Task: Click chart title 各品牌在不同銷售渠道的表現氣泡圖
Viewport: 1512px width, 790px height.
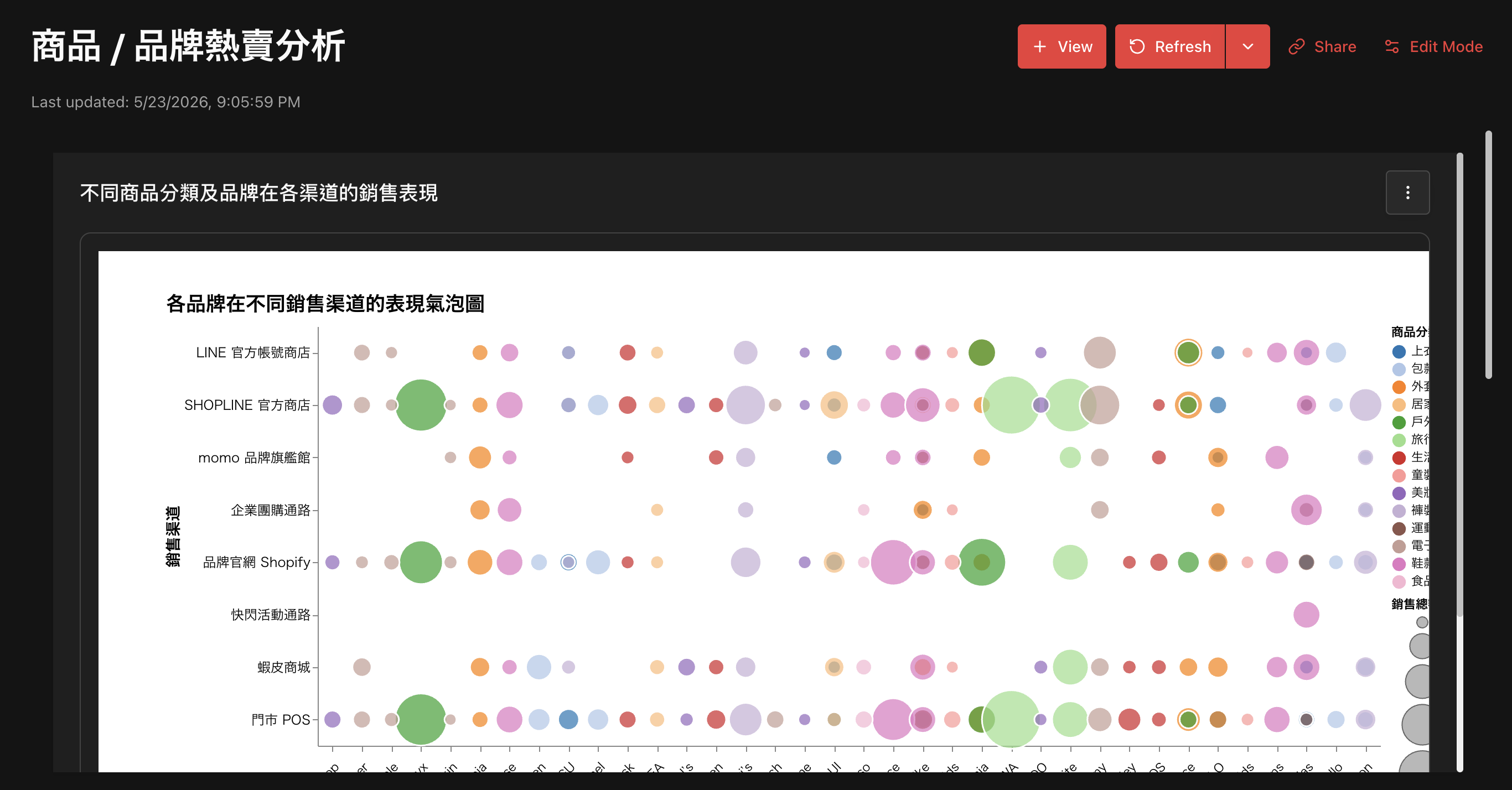Action: 325,303
